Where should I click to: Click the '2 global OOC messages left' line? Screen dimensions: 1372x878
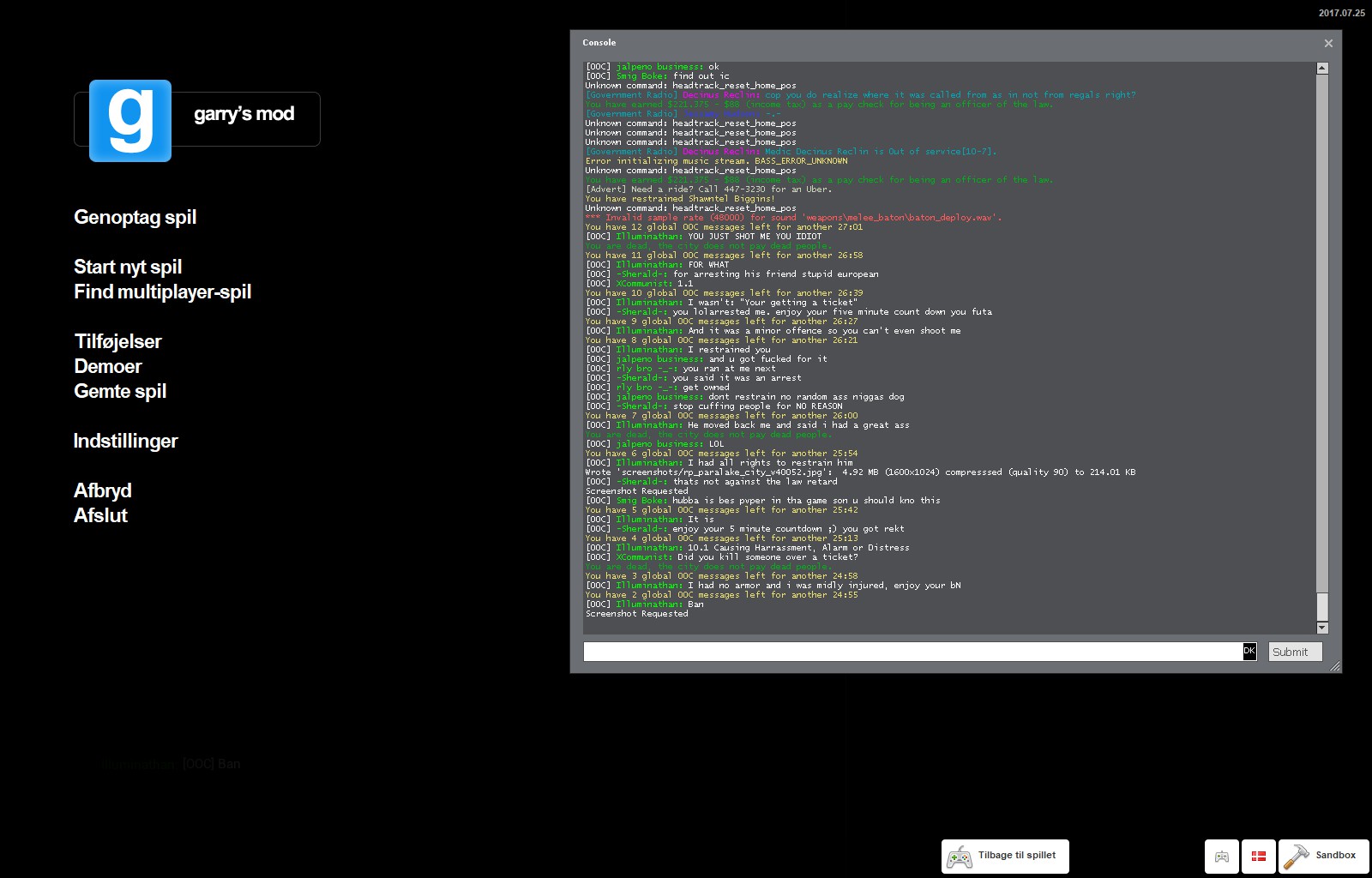click(x=721, y=595)
